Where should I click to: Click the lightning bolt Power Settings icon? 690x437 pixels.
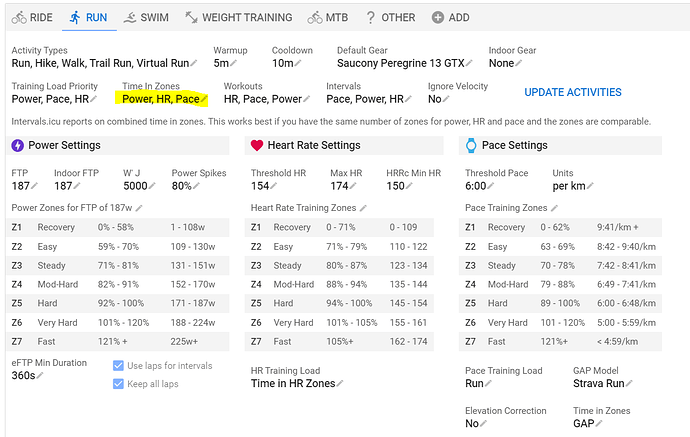(x=17, y=145)
